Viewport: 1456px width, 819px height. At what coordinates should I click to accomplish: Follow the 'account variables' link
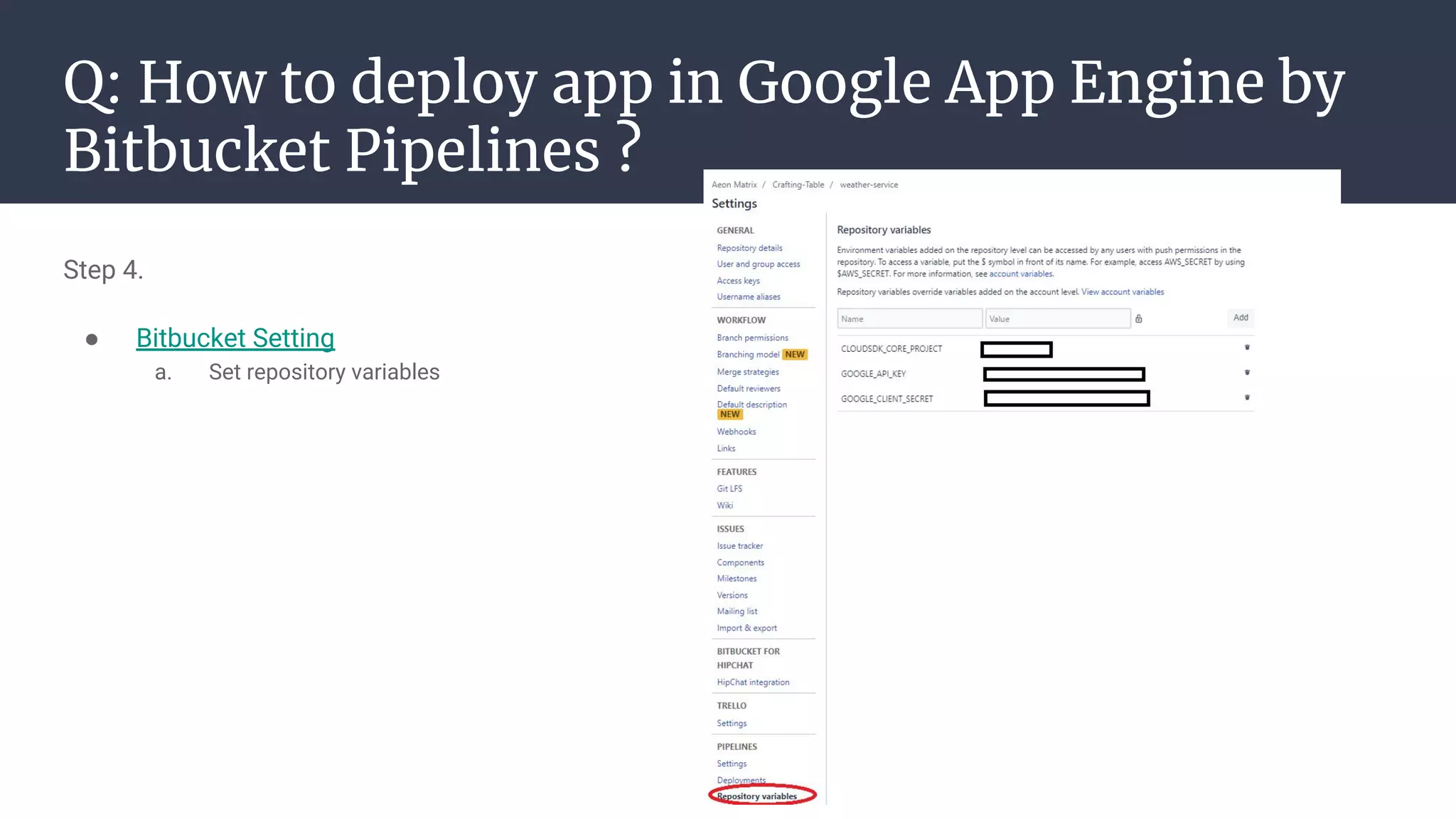click(x=1021, y=274)
